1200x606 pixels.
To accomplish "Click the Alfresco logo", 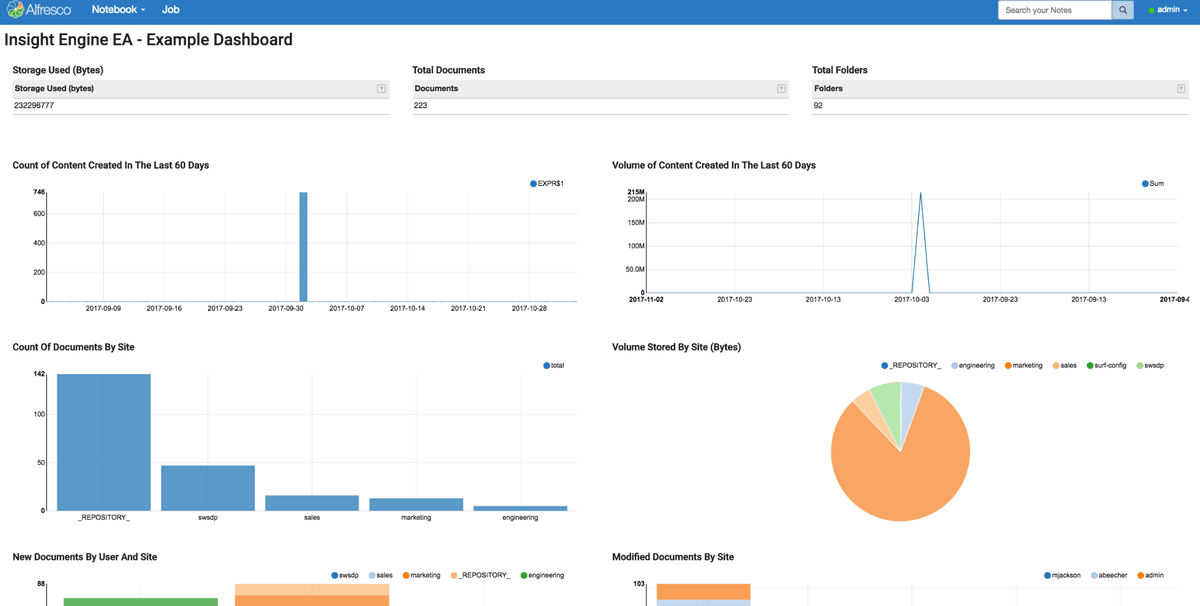I will click(x=37, y=9).
